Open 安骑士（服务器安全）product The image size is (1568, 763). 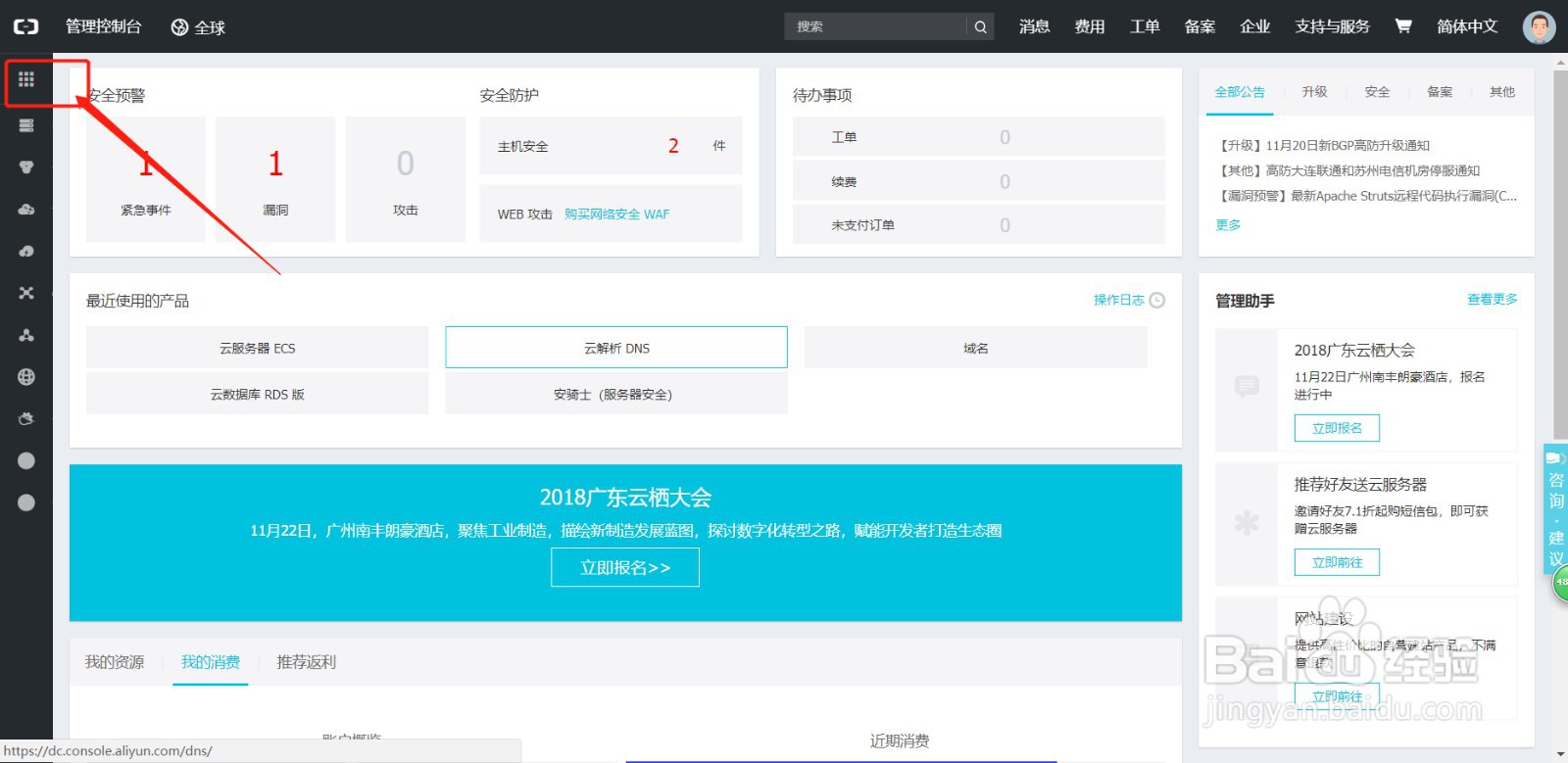point(616,394)
